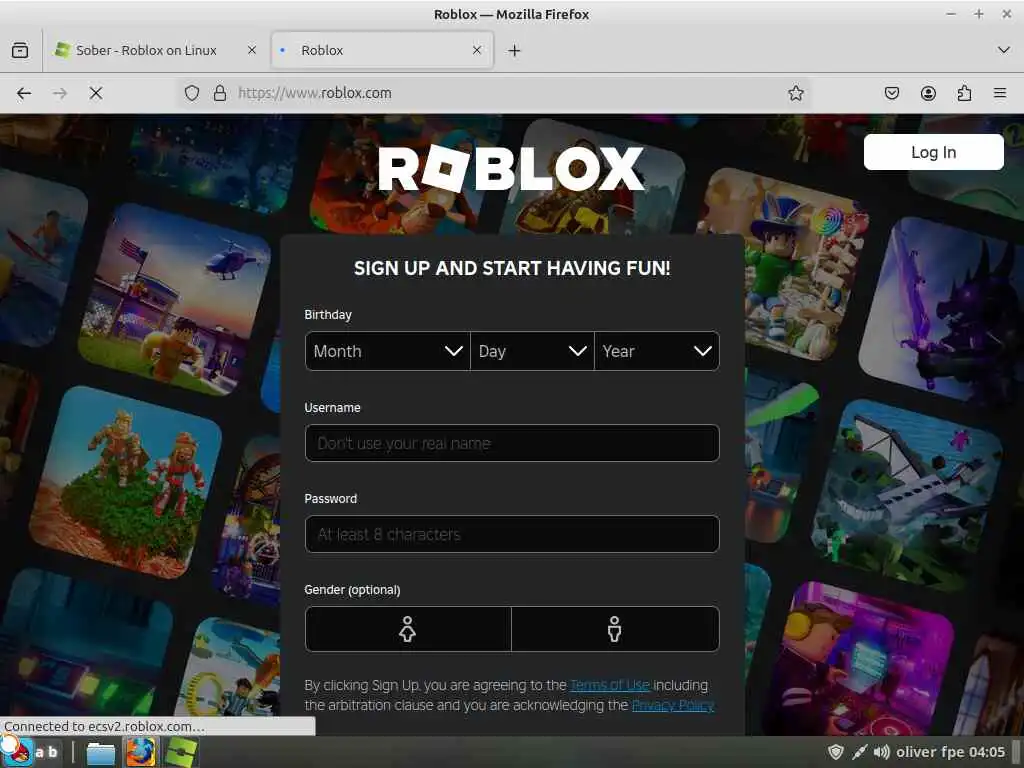The image size is (1024, 768).
Task: Click the clock showing 04:05
Action: pyautogui.click(x=987, y=752)
